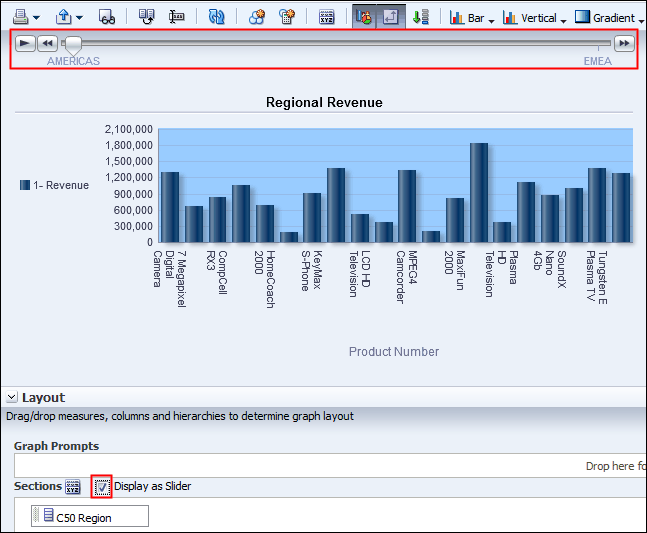Select the C50 Region column item

[90, 516]
